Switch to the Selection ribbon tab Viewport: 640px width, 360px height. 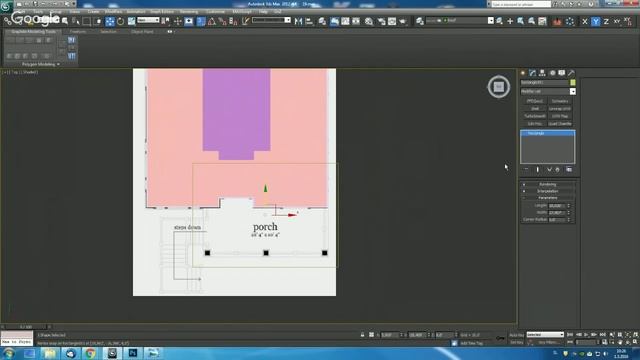click(x=108, y=31)
